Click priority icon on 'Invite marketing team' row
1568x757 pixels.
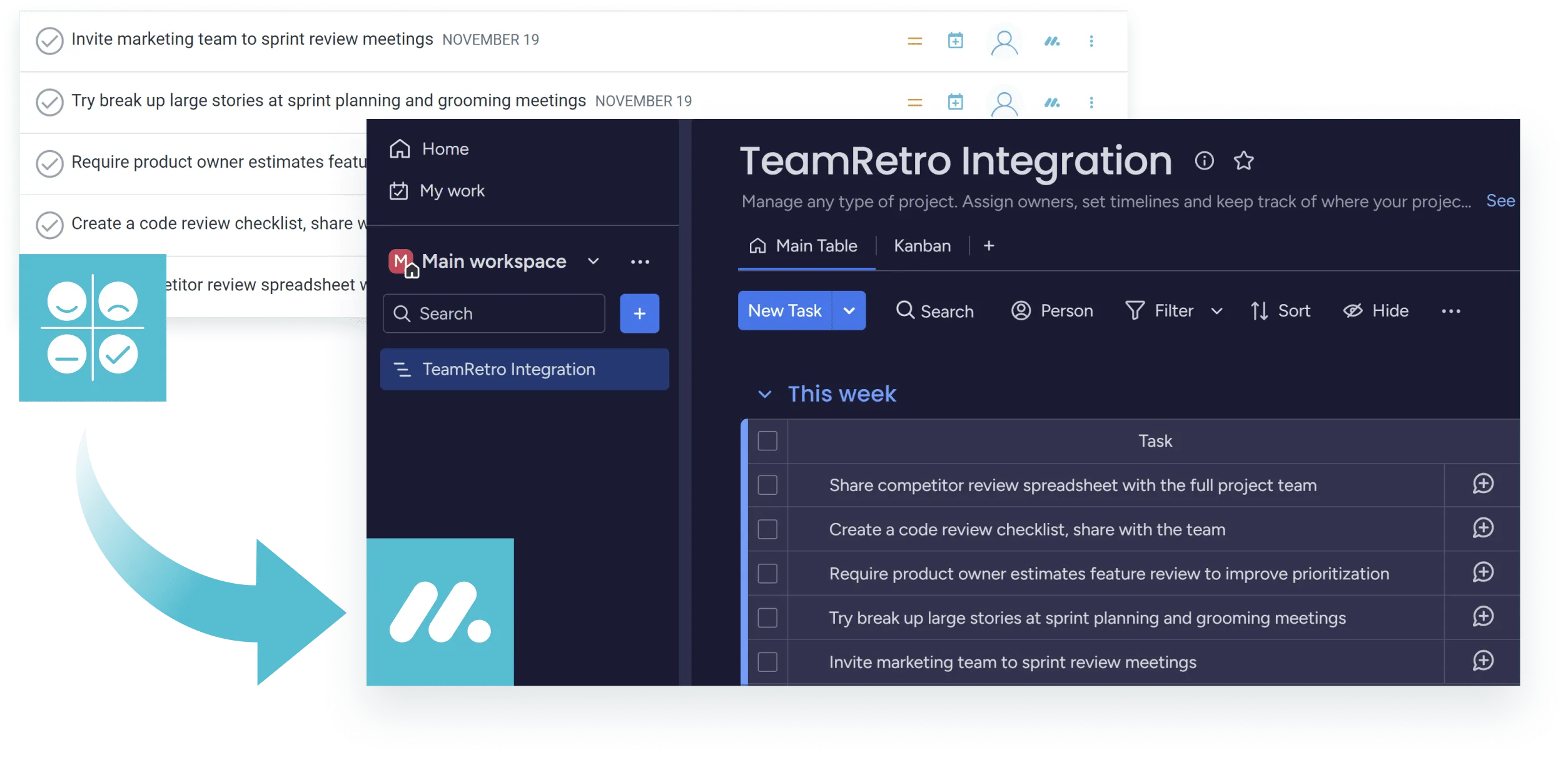(x=914, y=41)
